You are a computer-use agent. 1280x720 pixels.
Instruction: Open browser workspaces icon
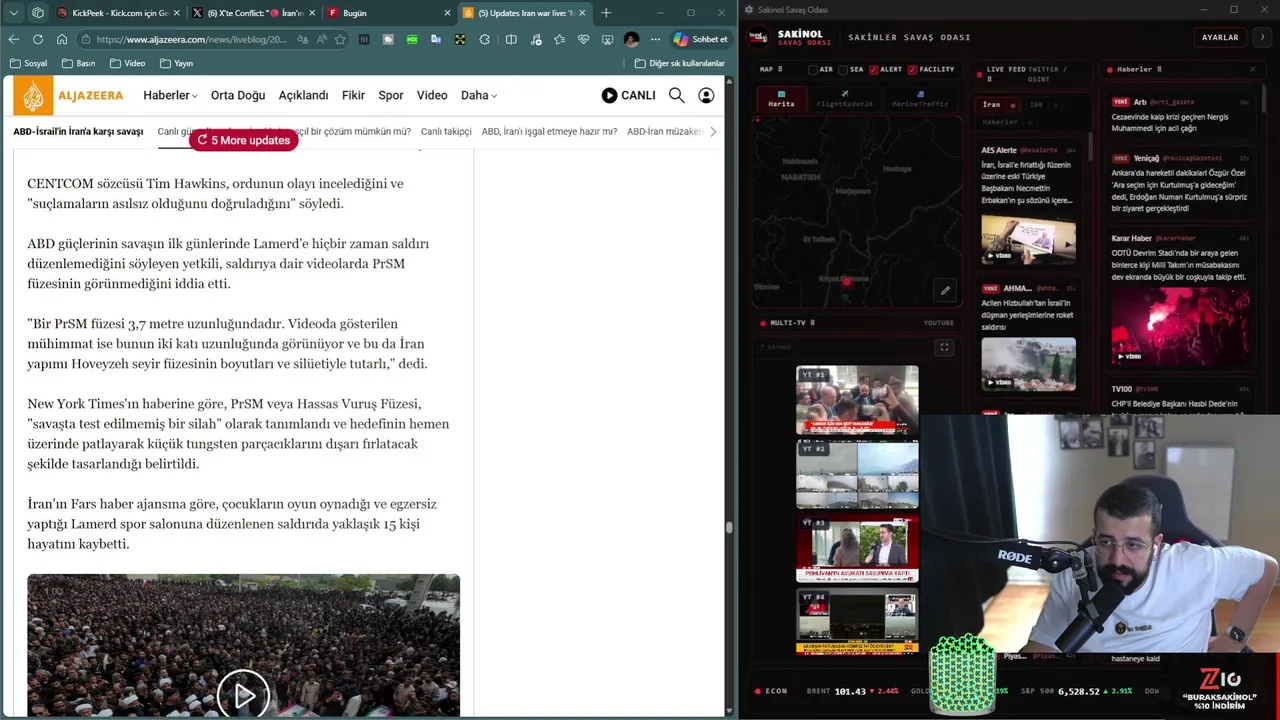38,13
